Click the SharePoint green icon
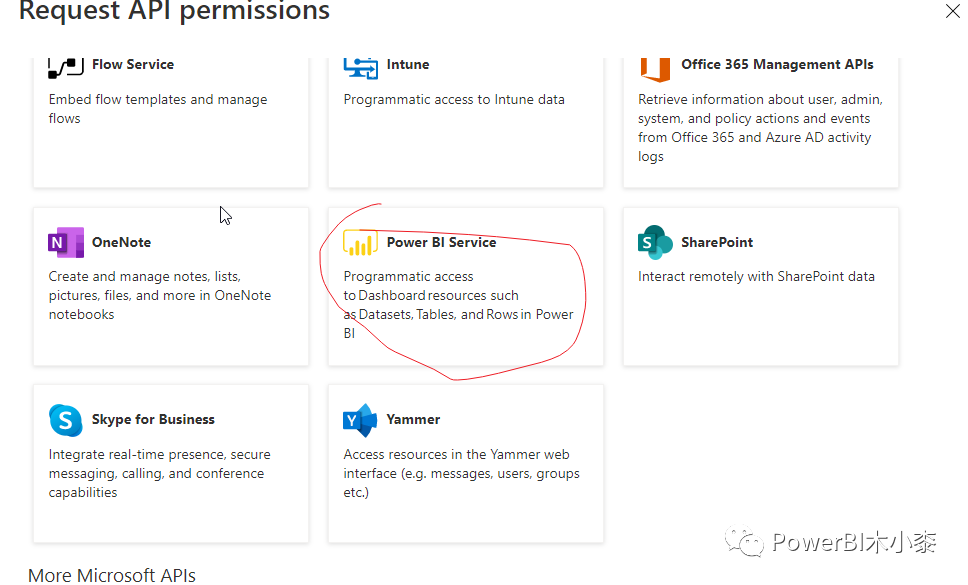Screen dimensions: 968x585 click(x=655, y=243)
